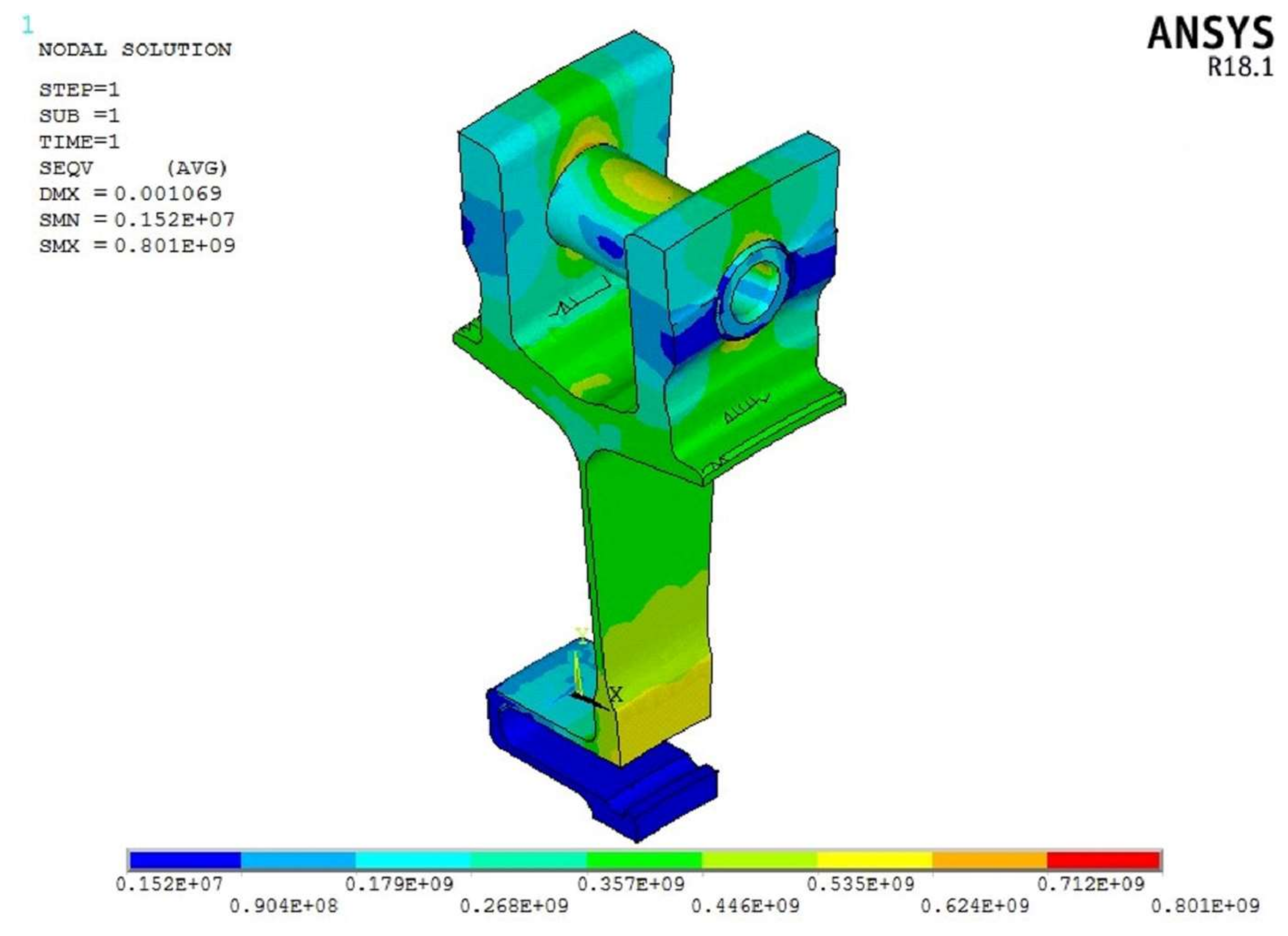Click the DMX = 0.001069 readout
Screen dimensions: 1288x936
(x=130, y=193)
